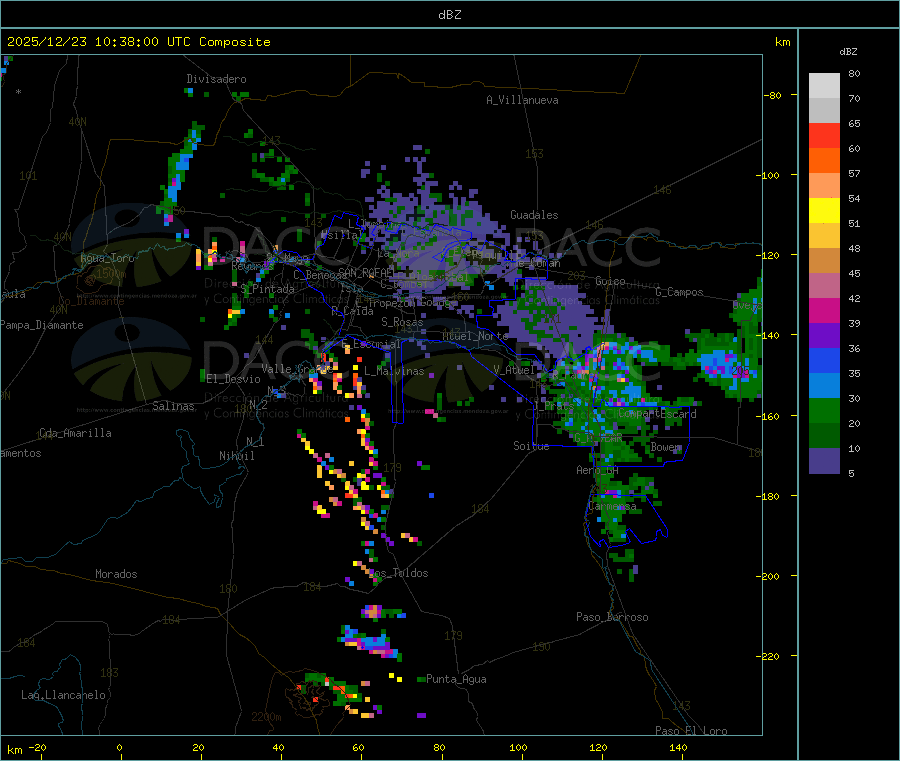Pick the purple 5 dBZ swatch

(824, 461)
